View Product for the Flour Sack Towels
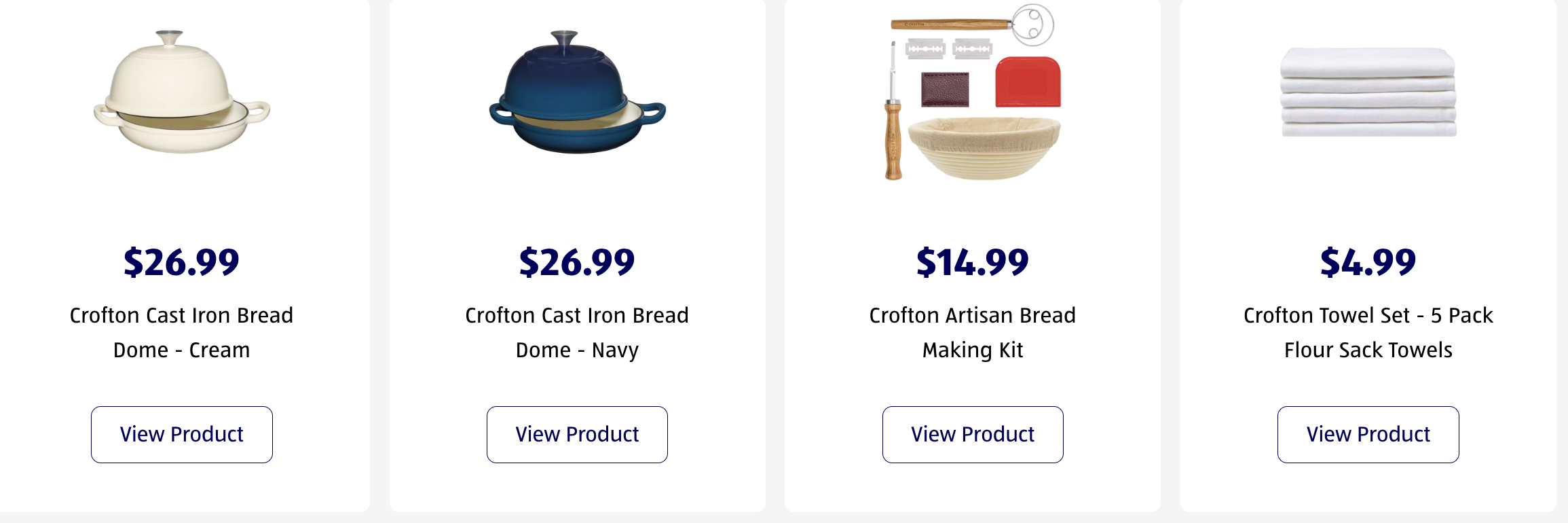 (1368, 435)
